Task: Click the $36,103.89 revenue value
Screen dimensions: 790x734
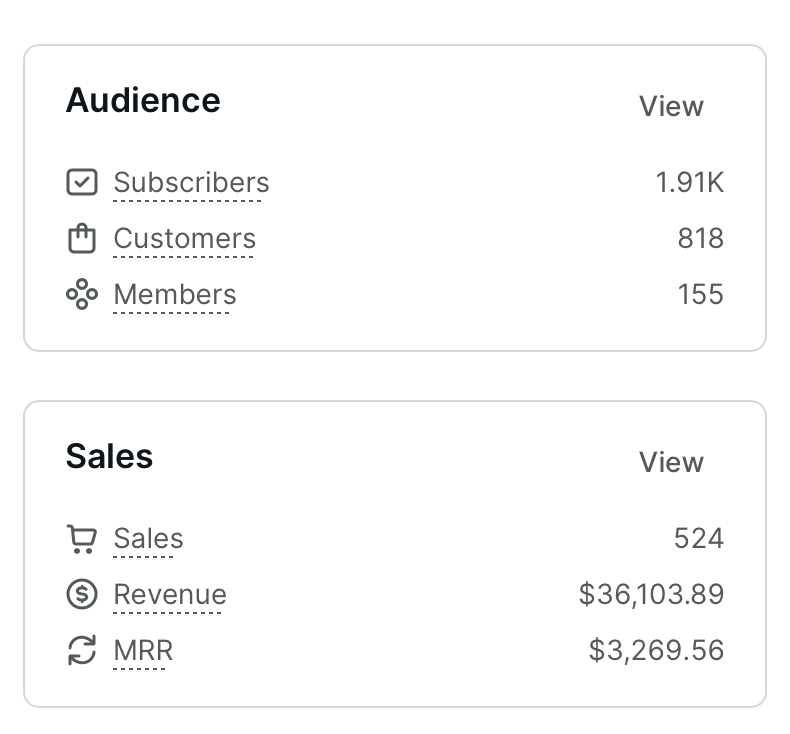Action: [651, 595]
